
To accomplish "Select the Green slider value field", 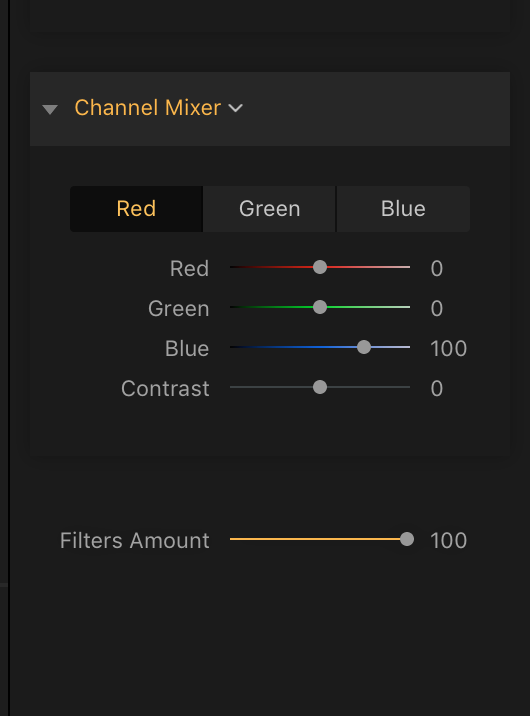I will click(437, 309).
